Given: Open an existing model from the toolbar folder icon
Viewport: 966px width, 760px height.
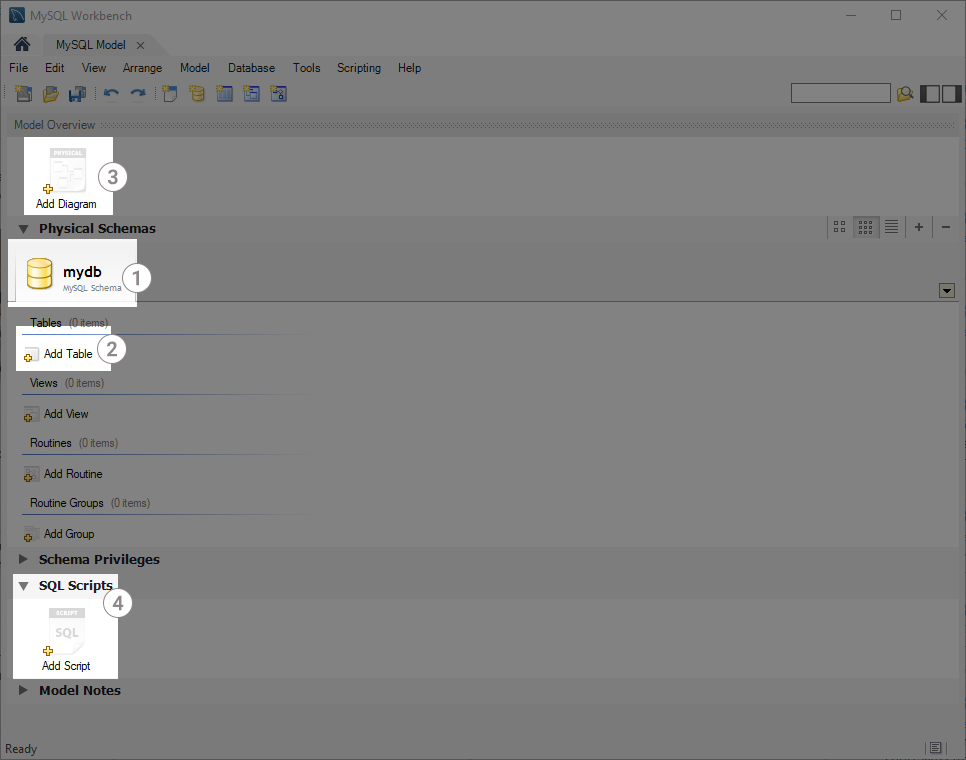Looking at the screenshot, I should tap(49, 93).
